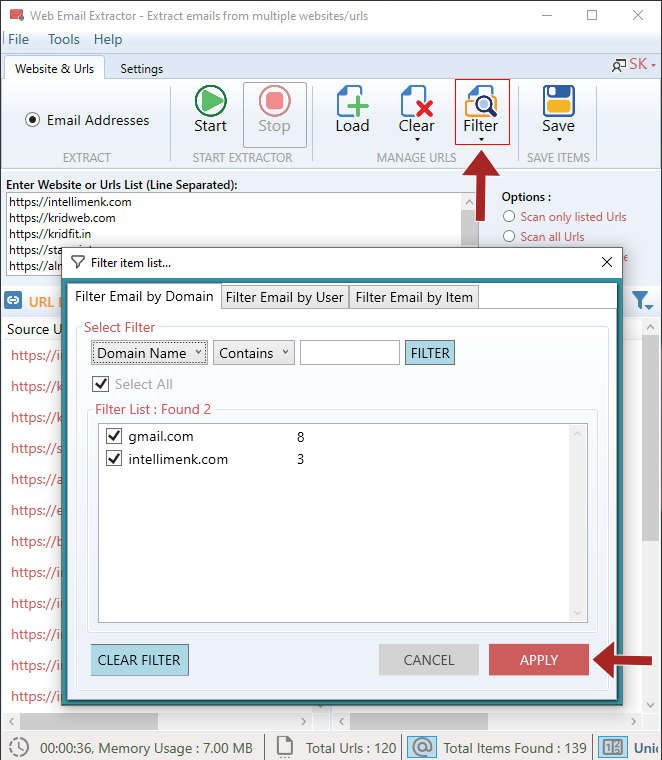This screenshot has width=662, height=760.
Task: Open the SK user account icon
Action: 618,65
